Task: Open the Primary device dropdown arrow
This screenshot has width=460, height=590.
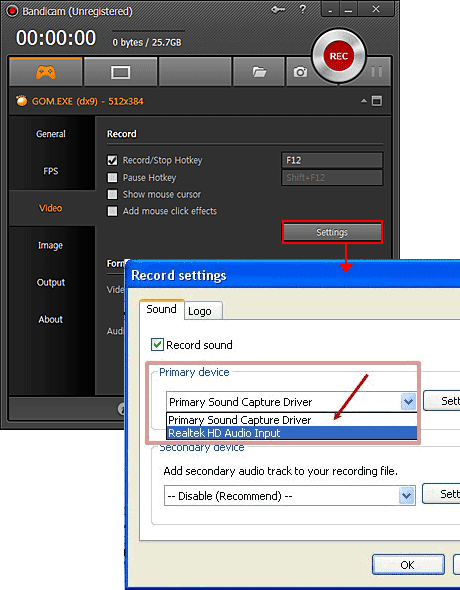Action: [x=408, y=402]
